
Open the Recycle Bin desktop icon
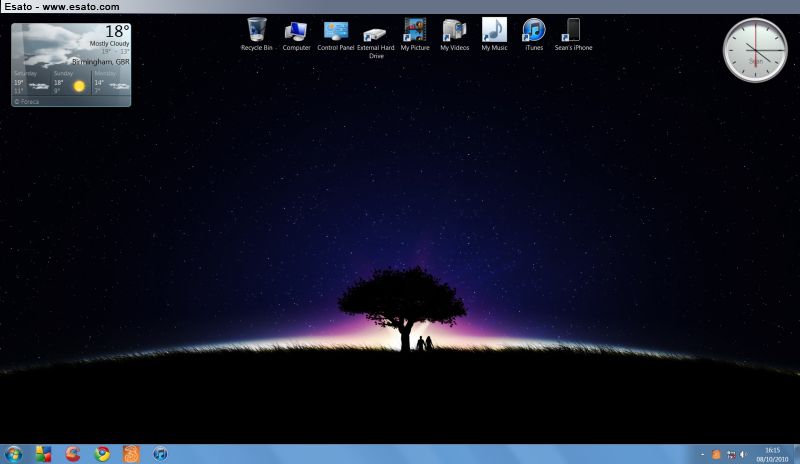point(257,34)
